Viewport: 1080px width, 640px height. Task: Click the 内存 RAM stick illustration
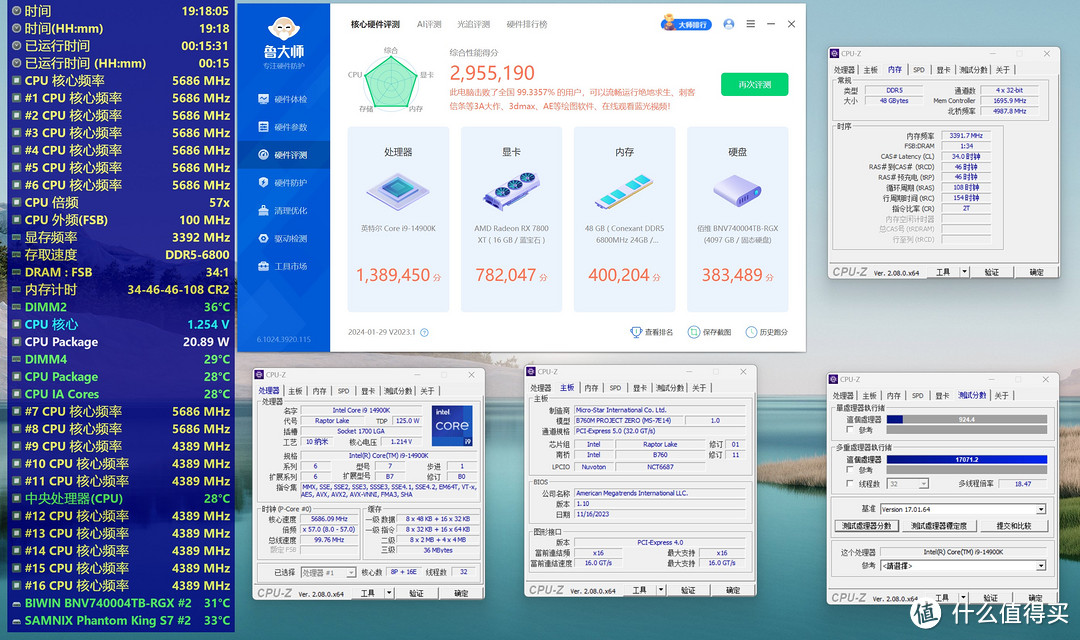(624, 192)
